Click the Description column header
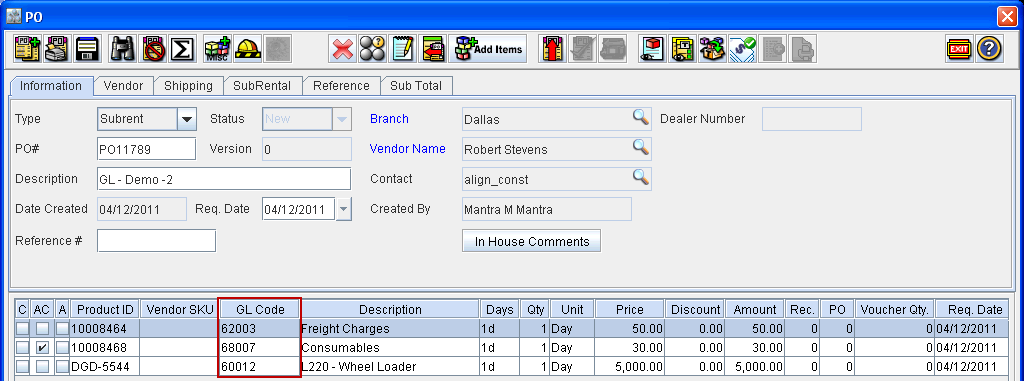 [x=390, y=310]
